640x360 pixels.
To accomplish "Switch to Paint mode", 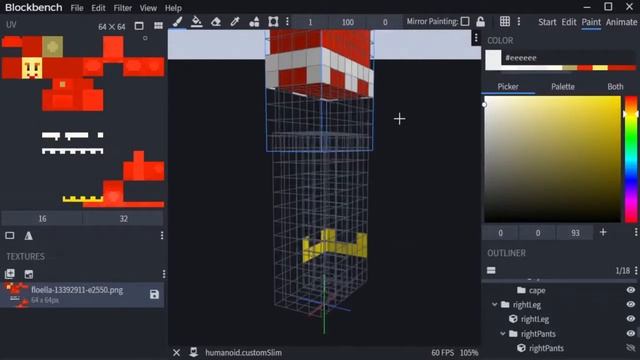I will [591, 22].
